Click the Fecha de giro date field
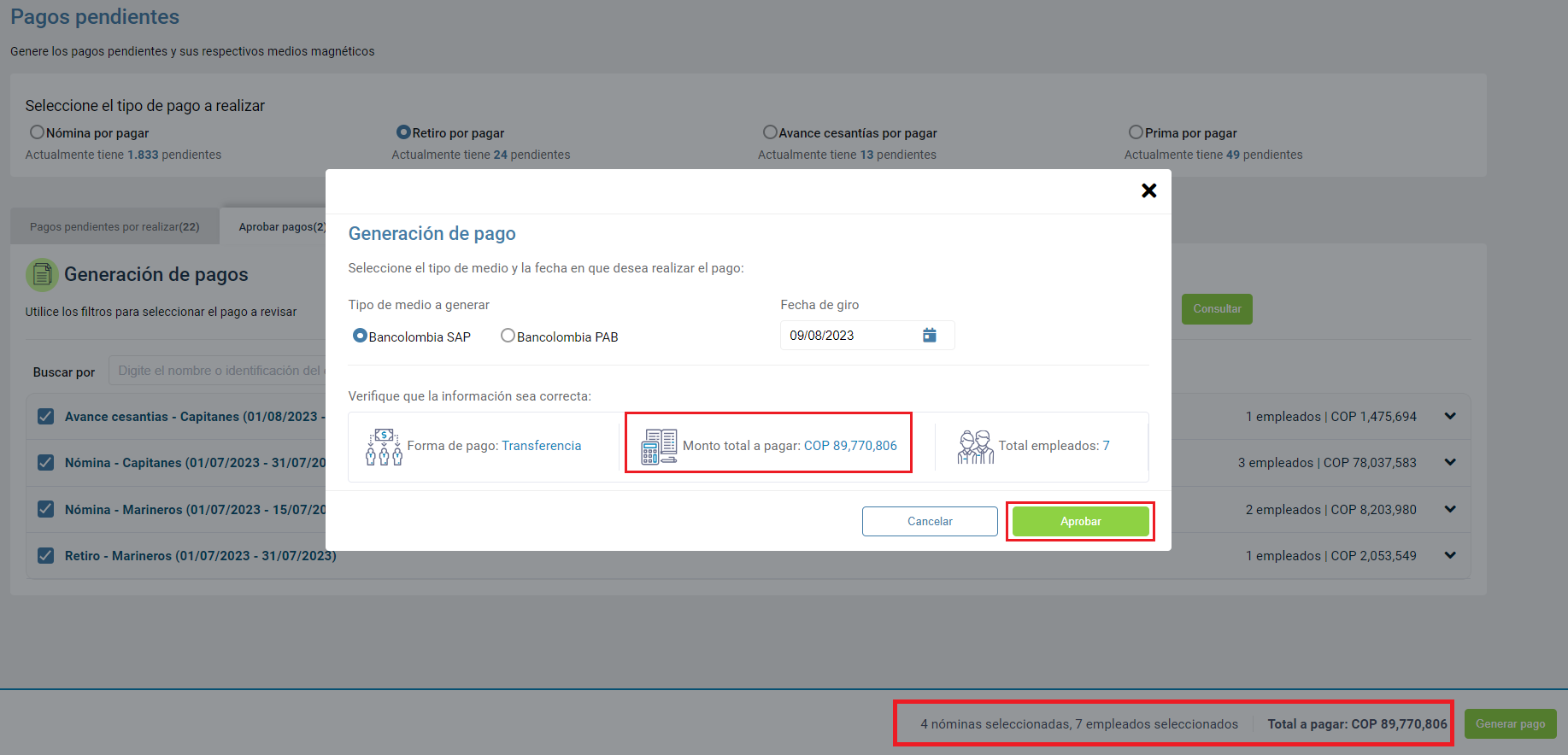This screenshot has width=1568, height=755. coord(866,336)
